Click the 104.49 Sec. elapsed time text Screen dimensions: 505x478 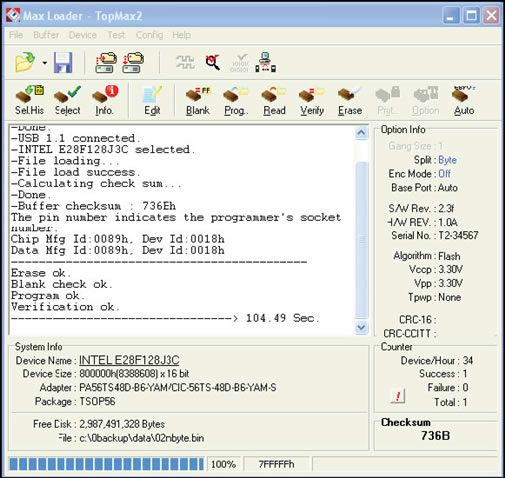pyautogui.click(x=282, y=318)
